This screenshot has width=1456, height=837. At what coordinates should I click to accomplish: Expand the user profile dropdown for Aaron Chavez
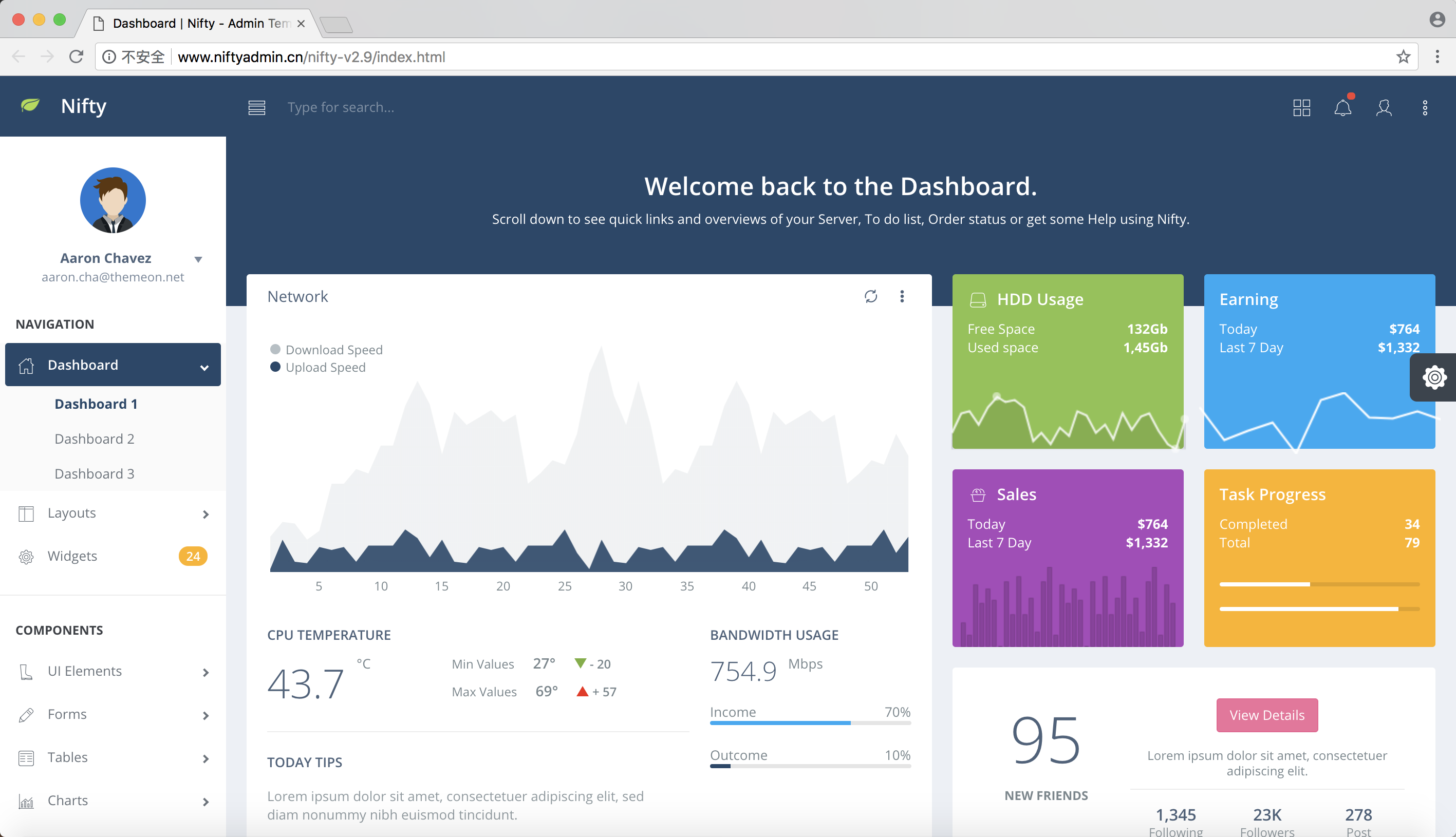click(x=197, y=259)
